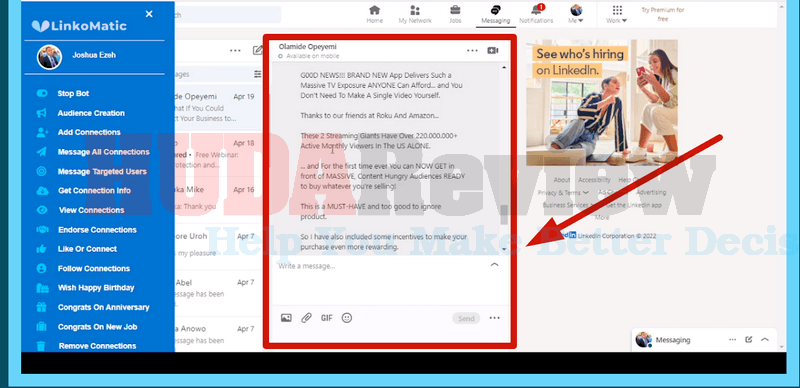
Task: Open the Work apps dropdown
Action: click(617, 14)
